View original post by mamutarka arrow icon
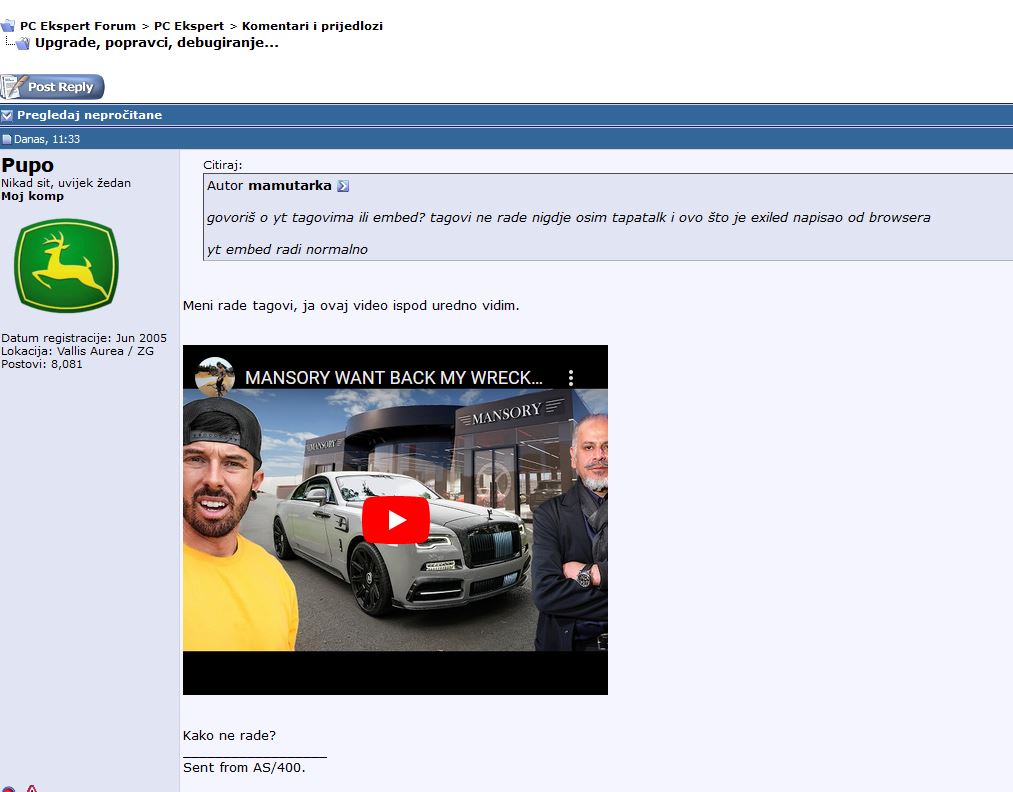 click(343, 186)
